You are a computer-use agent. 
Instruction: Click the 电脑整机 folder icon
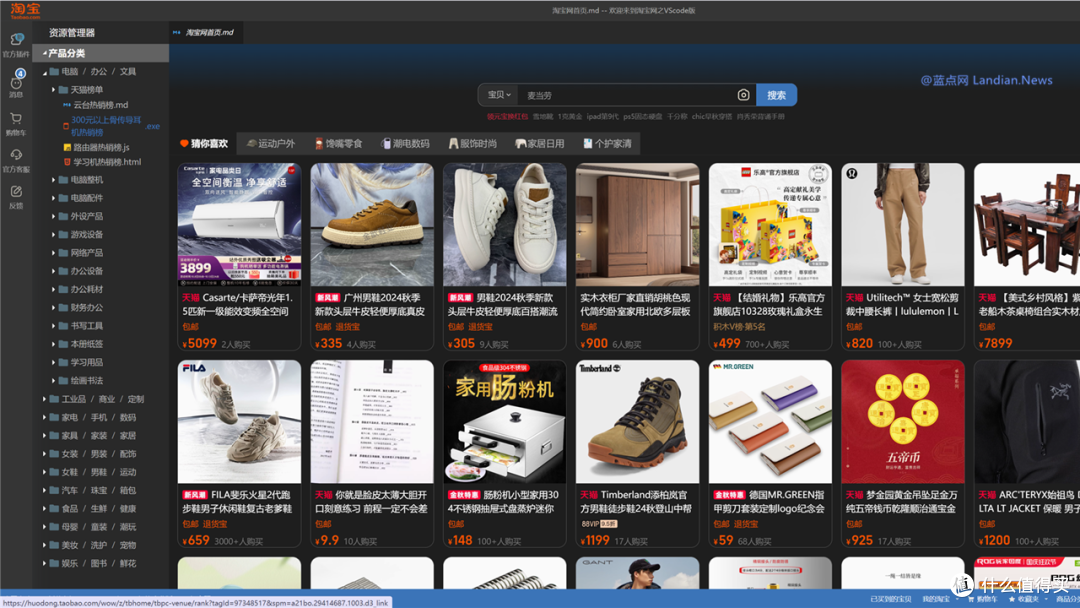click(63, 180)
